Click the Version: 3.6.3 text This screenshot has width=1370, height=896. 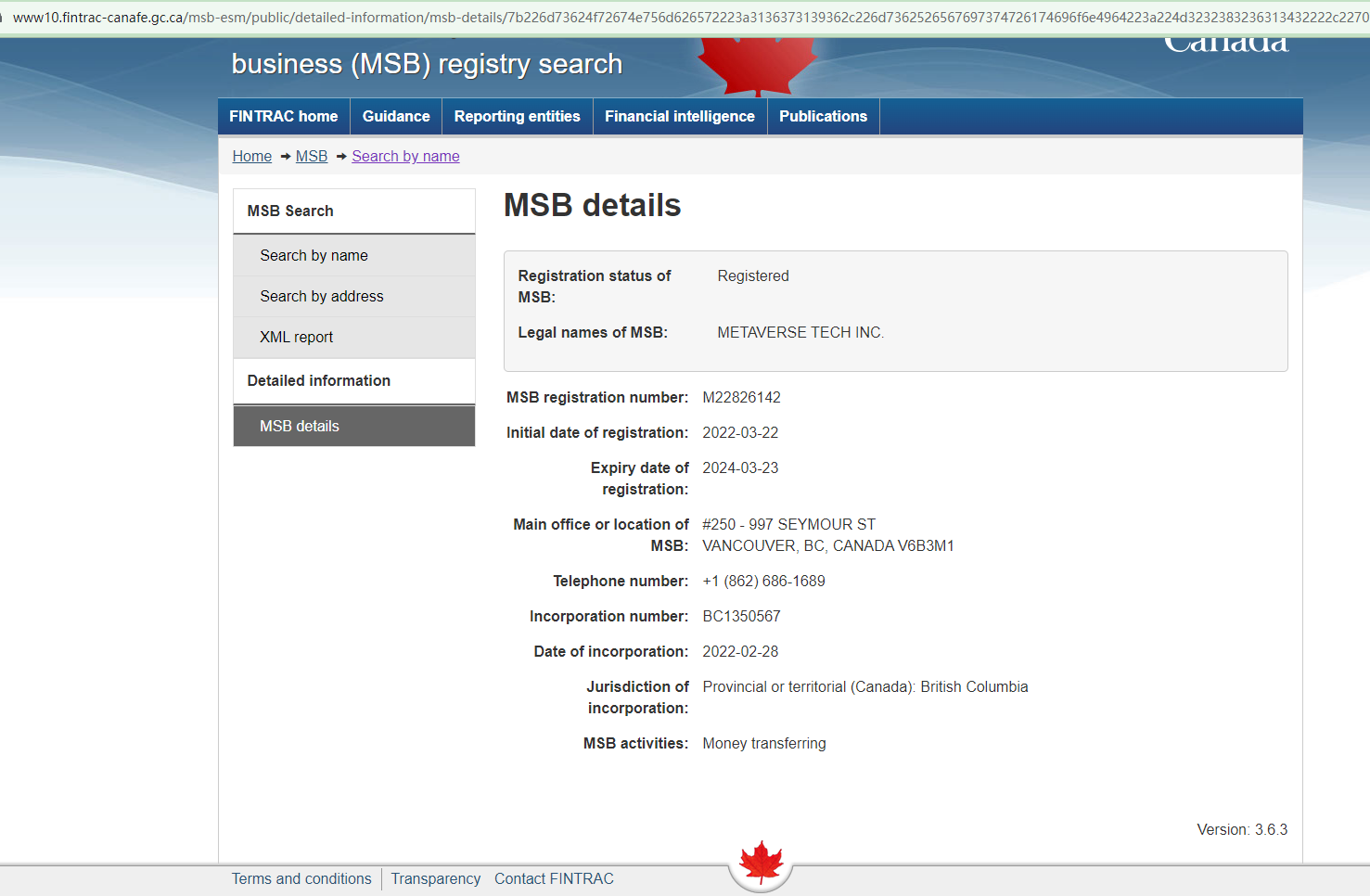(x=1242, y=830)
